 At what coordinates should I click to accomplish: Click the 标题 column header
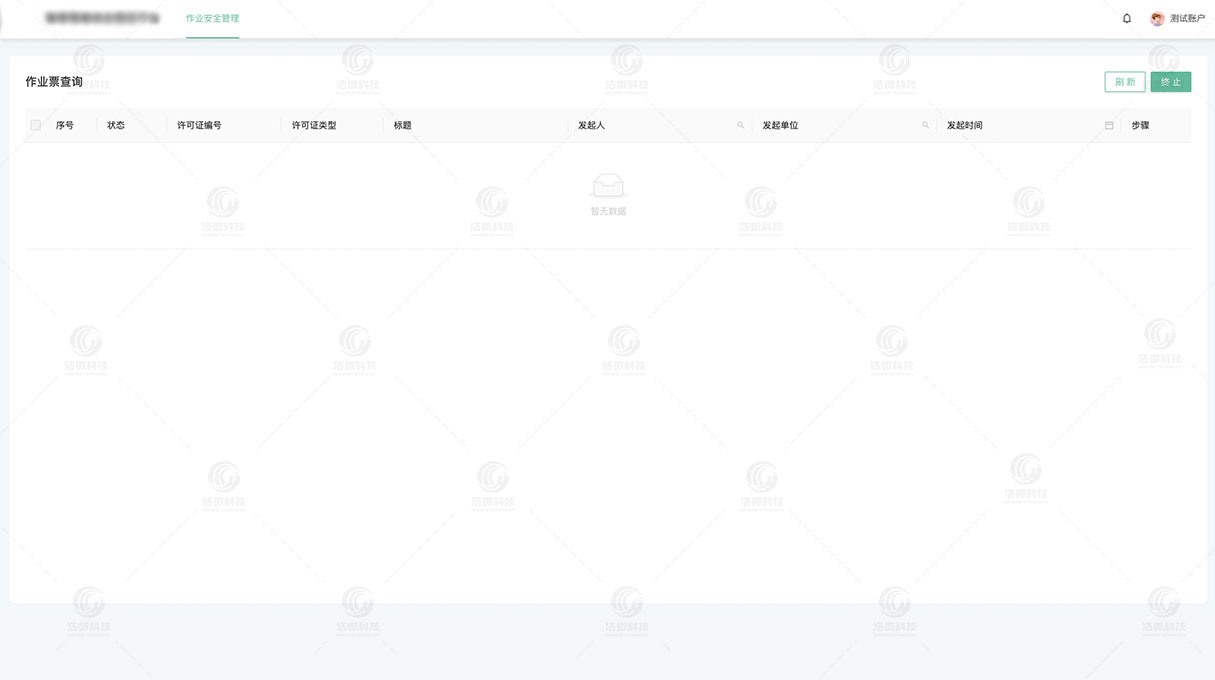click(402, 125)
